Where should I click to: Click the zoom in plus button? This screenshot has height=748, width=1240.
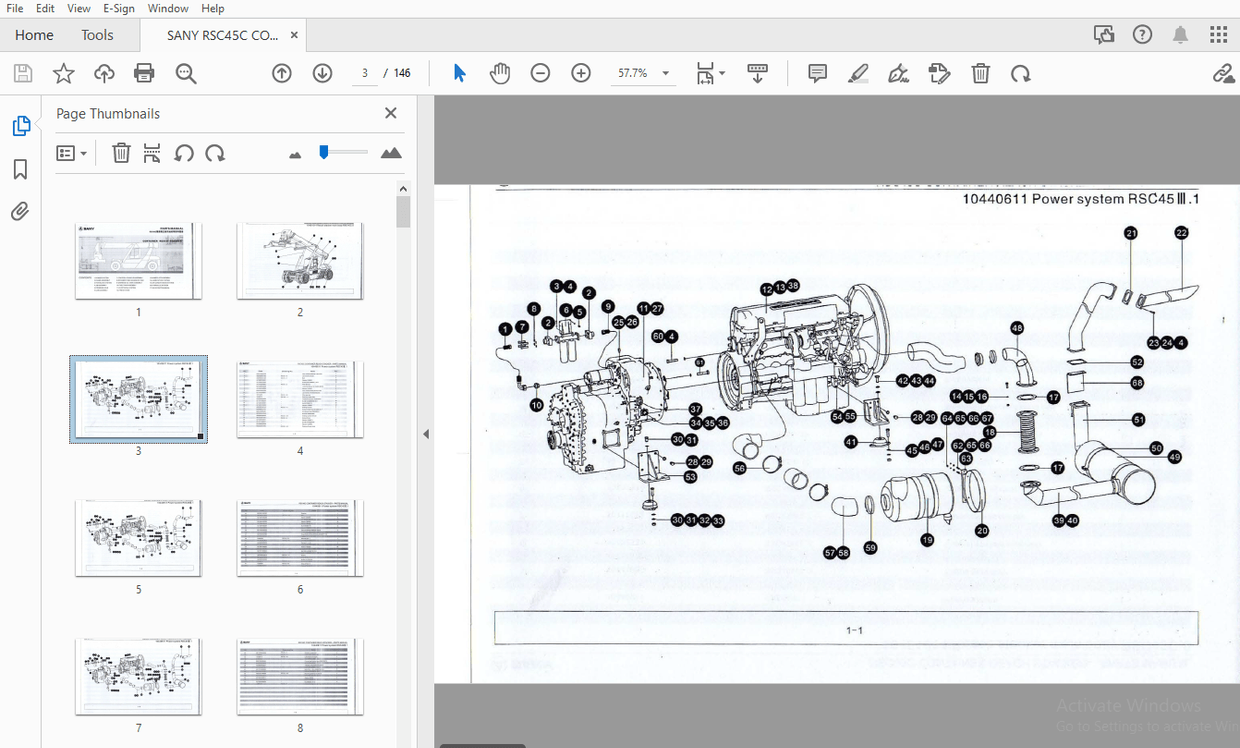581,73
